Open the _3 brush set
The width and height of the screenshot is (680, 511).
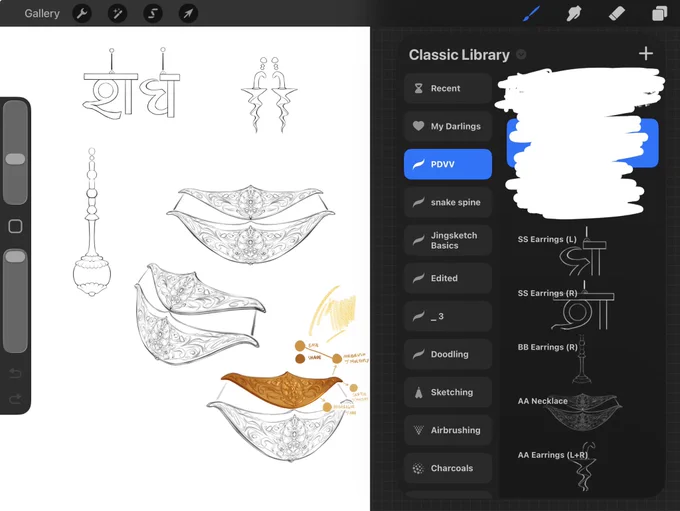click(448, 316)
